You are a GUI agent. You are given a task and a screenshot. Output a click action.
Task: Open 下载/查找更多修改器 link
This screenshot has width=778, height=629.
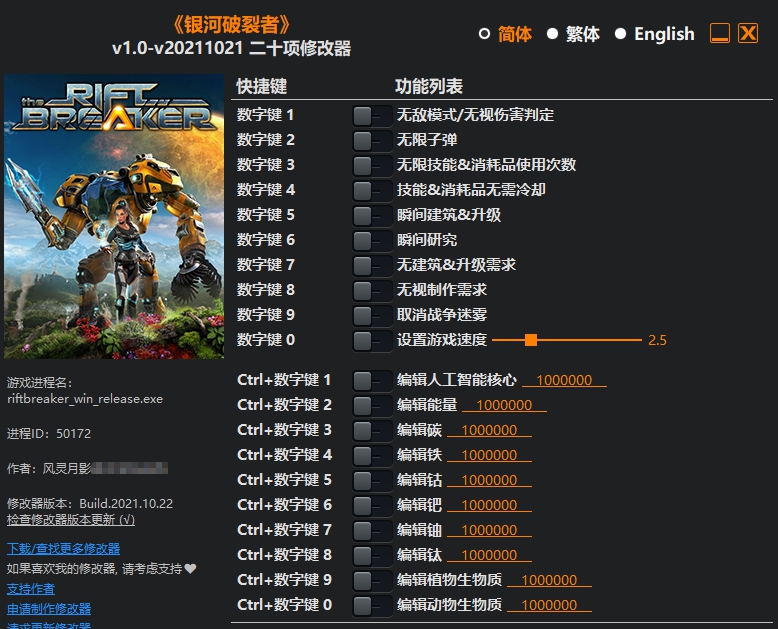(x=64, y=549)
